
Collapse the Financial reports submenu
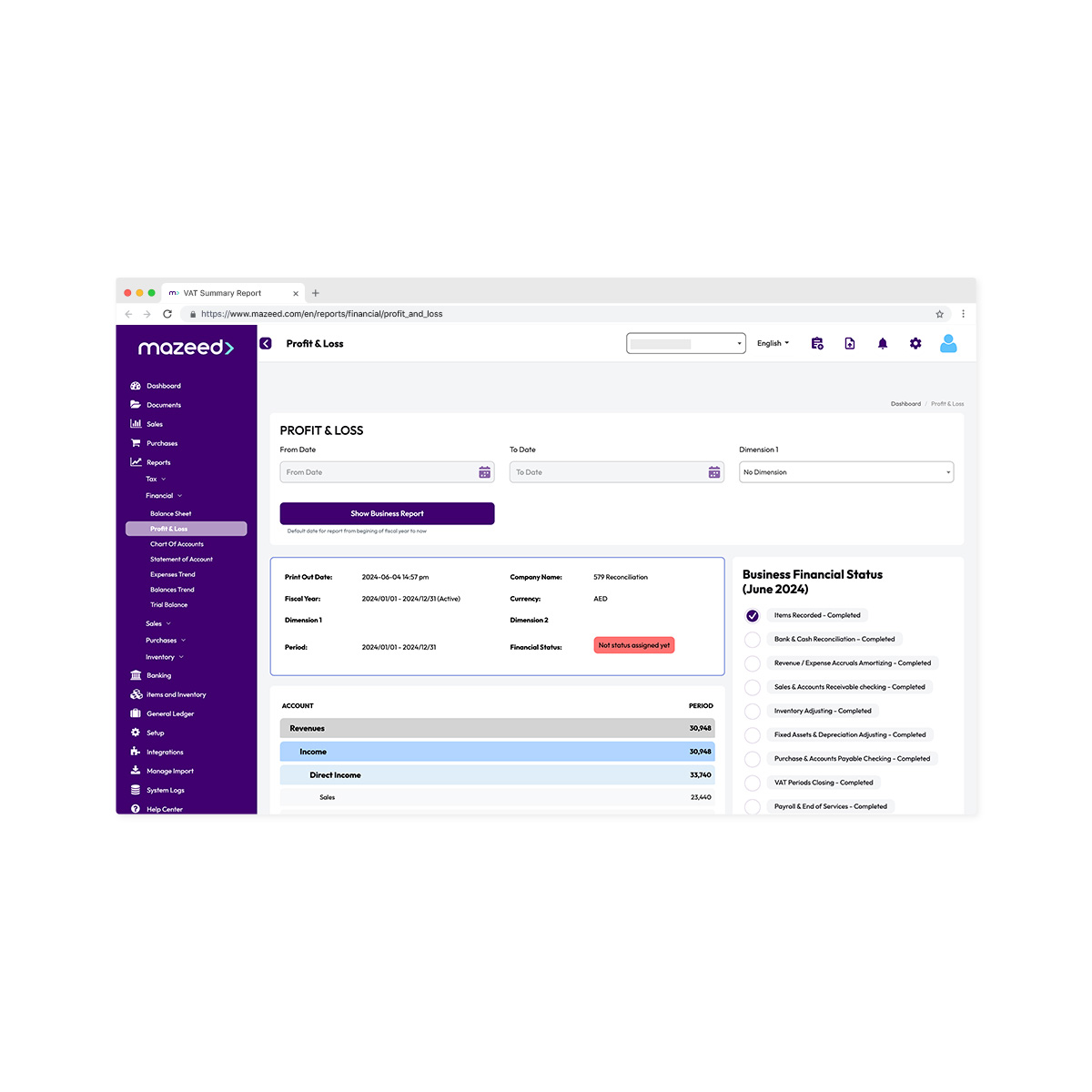pos(164,496)
